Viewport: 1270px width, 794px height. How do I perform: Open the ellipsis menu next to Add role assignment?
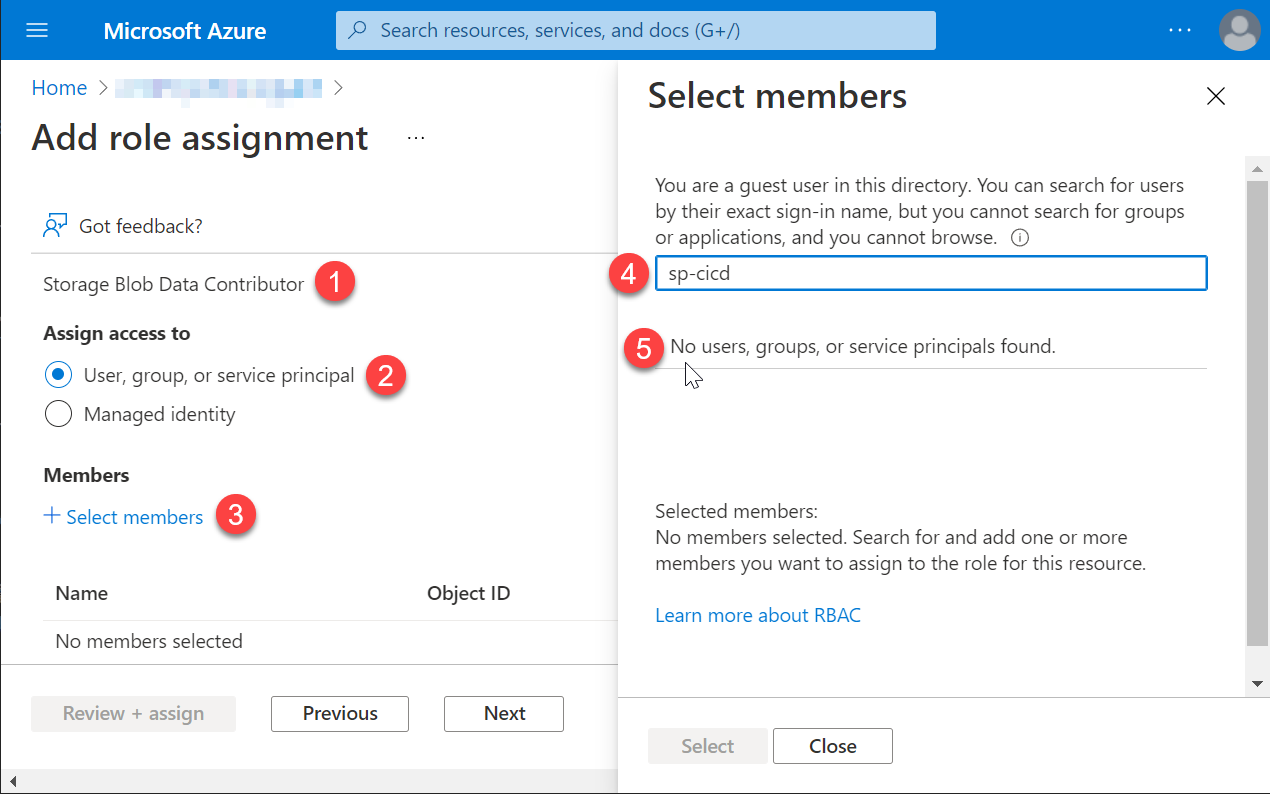coord(417,138)
